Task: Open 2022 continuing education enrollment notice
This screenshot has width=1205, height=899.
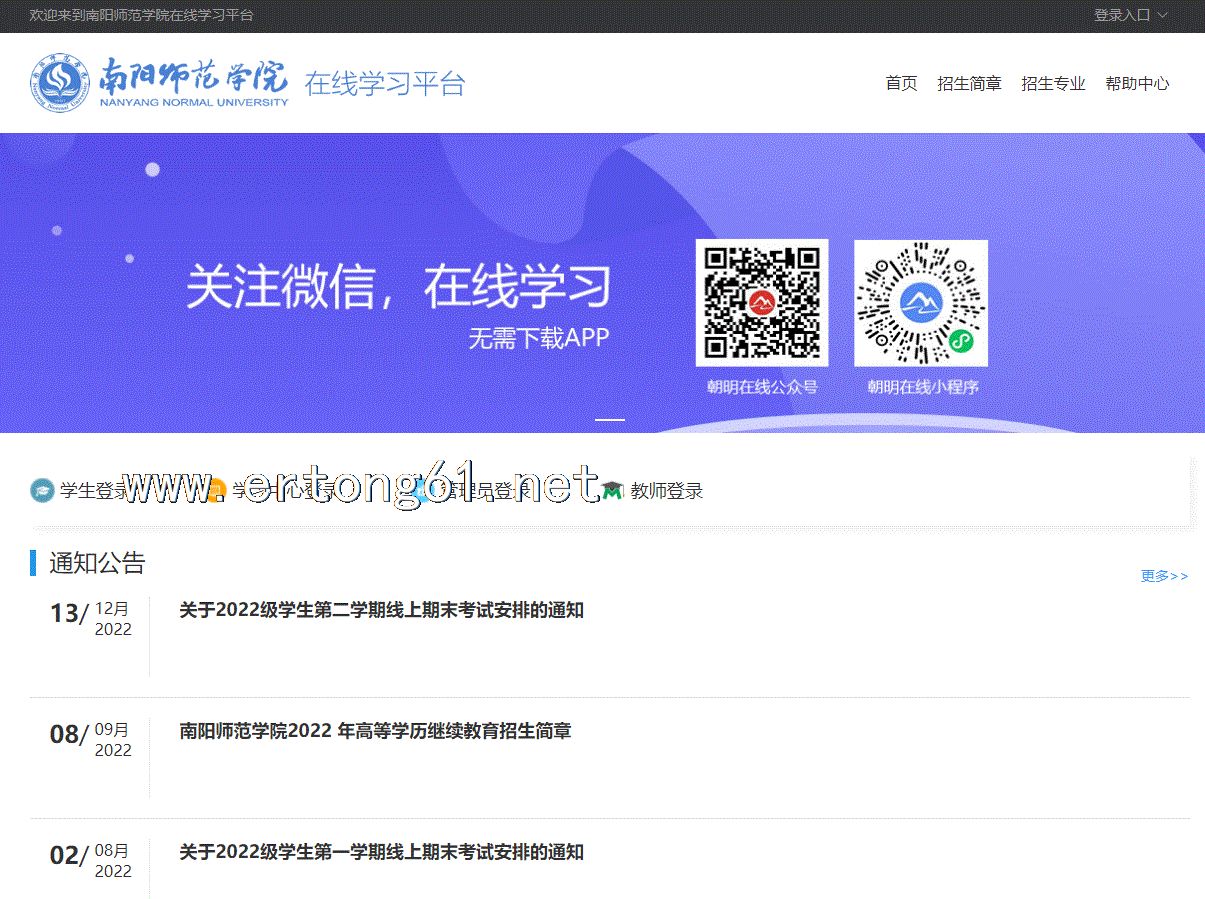Action: click(375, 731)
